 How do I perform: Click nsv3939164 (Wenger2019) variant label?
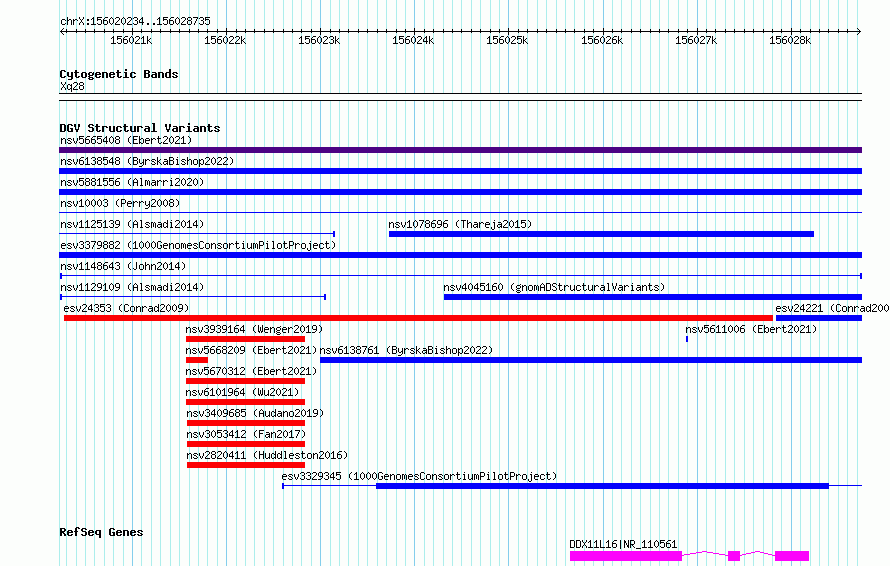[254, 329]
